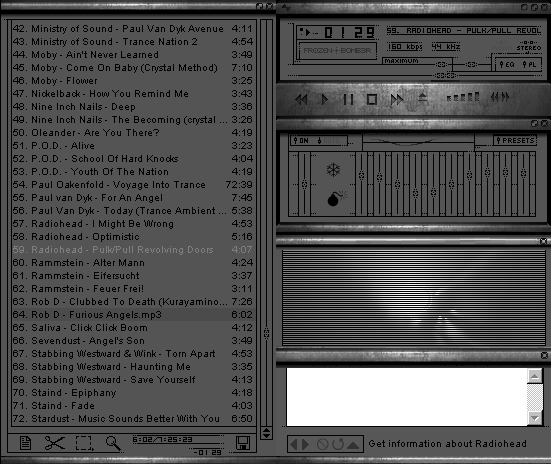
Task: Click the equalizer preamp slider knob
Action: [x=304, y=184]
